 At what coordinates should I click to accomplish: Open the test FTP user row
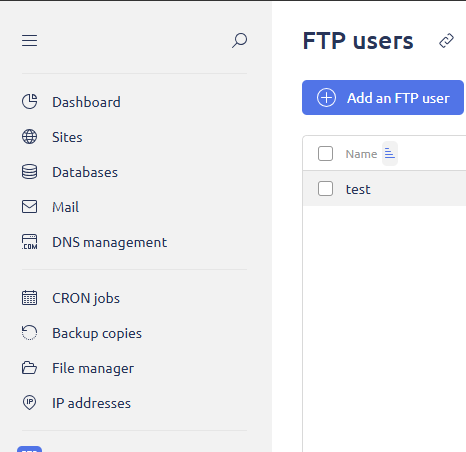tap(384, 189)
